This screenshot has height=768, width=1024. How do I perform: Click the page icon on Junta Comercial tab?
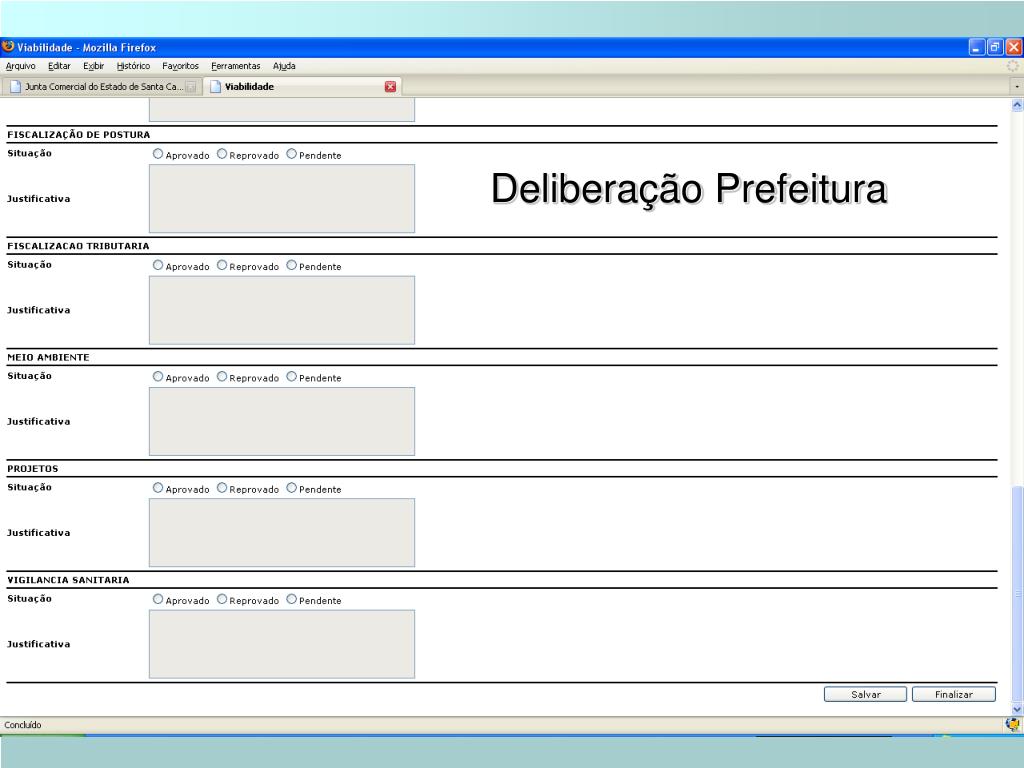[15, 87]
